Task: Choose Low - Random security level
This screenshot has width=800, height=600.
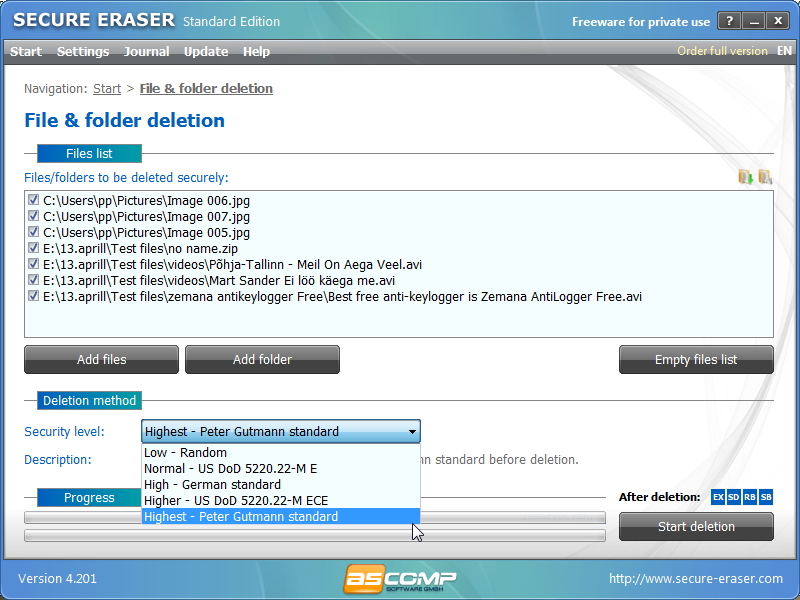Action: (x=281, y=453)
